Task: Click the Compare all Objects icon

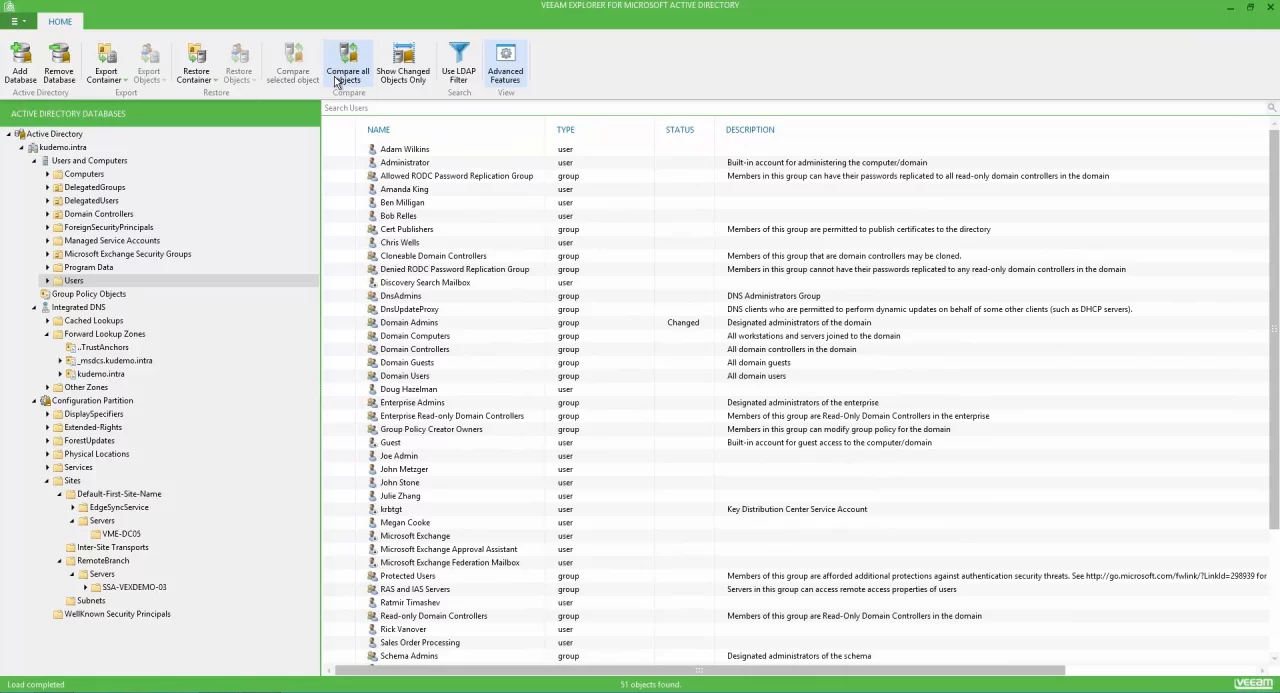Action: (x=348, y=53)
